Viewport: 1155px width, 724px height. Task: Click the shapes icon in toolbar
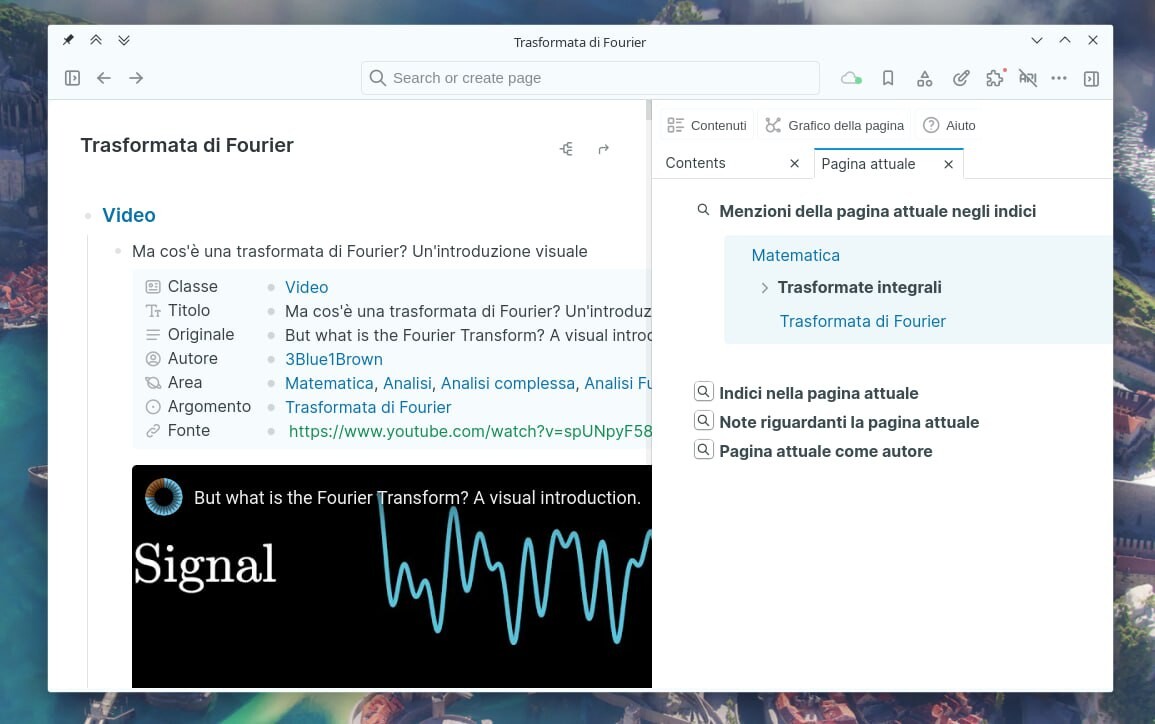(924, 78)
